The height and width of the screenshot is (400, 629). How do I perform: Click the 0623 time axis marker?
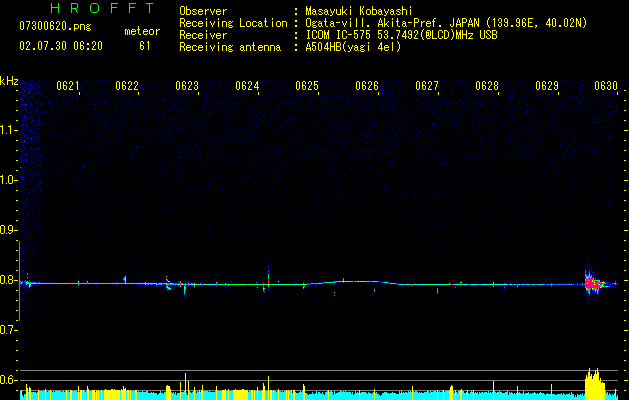point(187,86)
